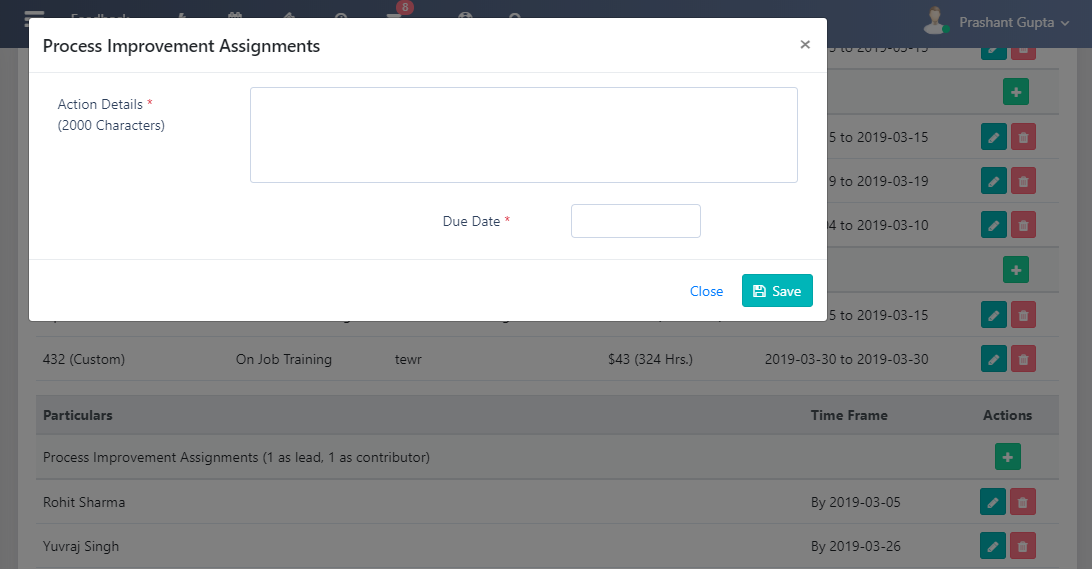This screenshot has width=1092, height=569.
Task: Delete the Rohit Sharma assignment
Action: click(1023, 502)
